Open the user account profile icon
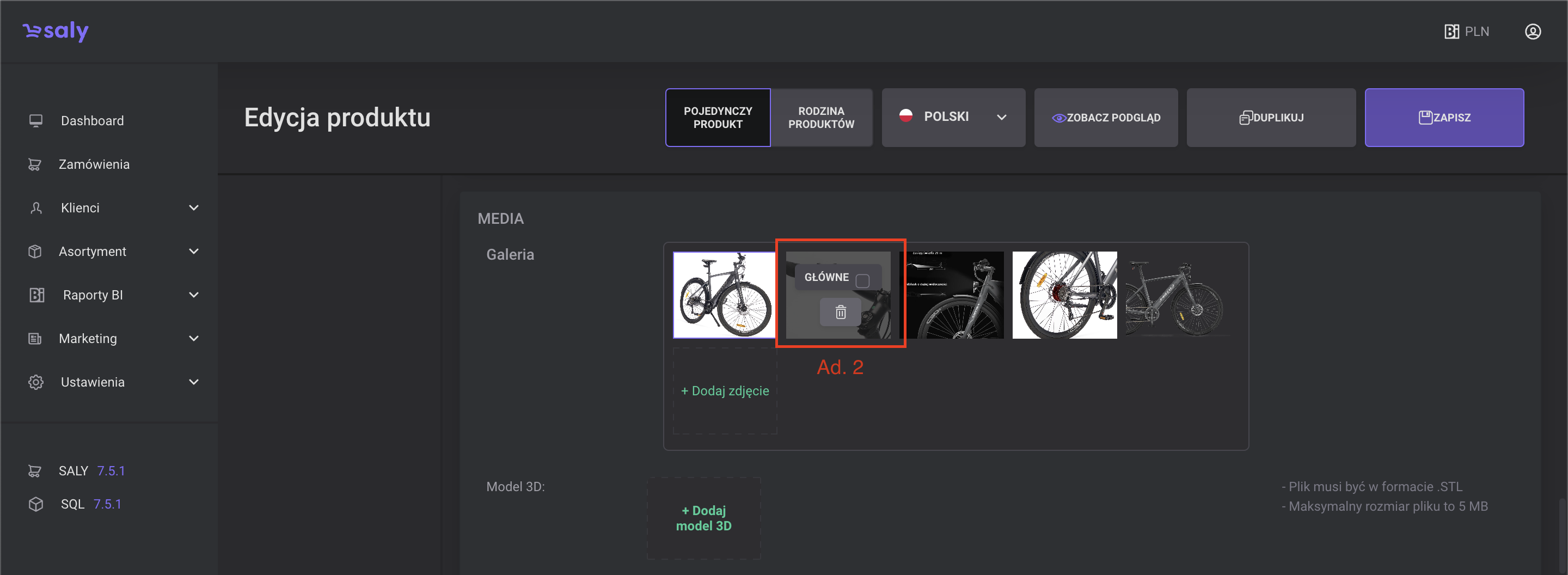The width and height of the screenshot is (1568, 575). [1532, 32]
